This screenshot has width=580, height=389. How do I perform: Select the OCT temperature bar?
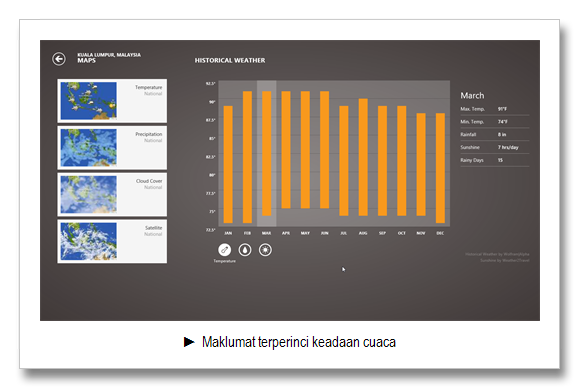coord(402,161)
